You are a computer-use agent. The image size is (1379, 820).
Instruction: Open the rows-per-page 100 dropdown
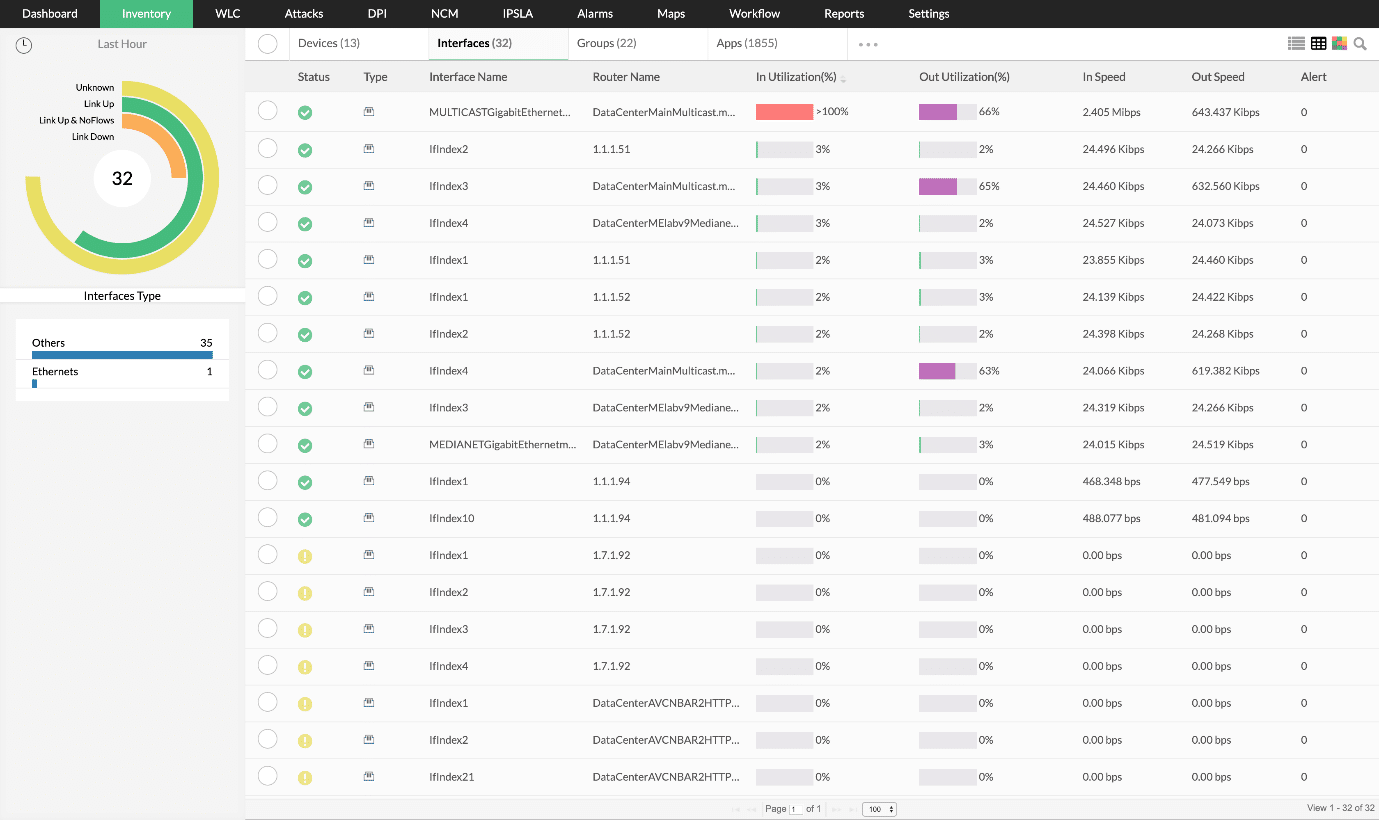point(880,809)
